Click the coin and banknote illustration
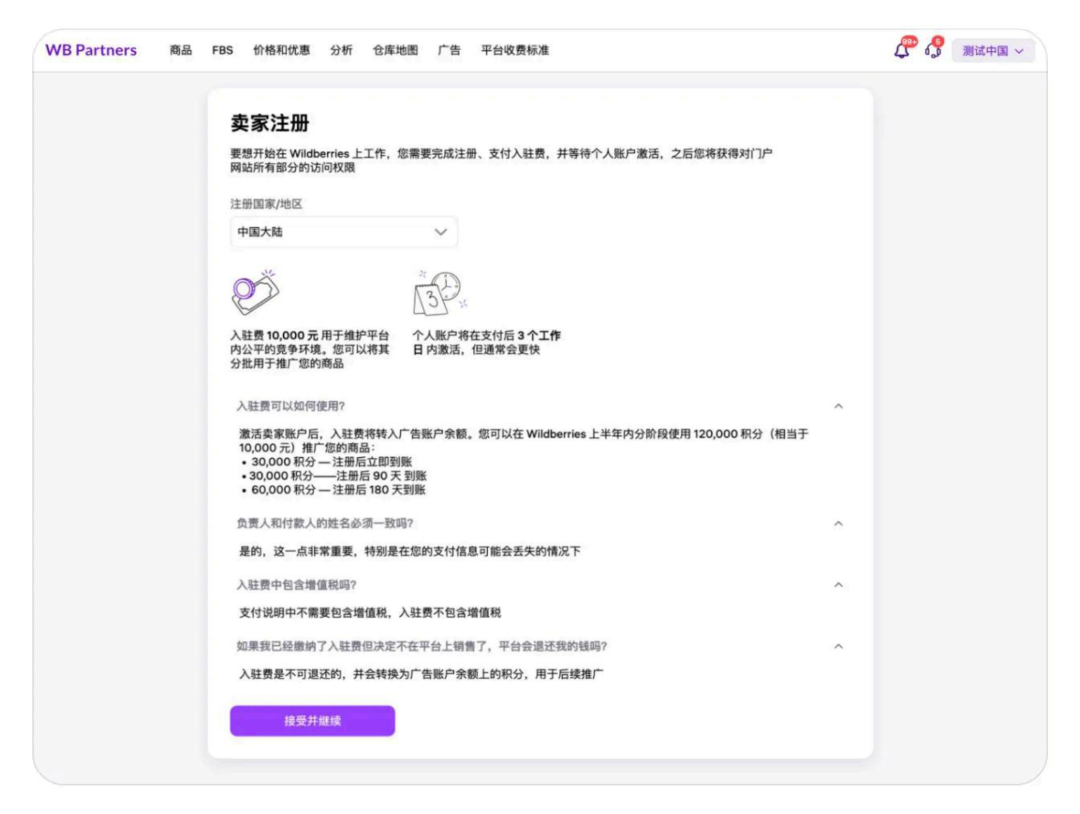The image size is (1080, 814). pos(255,293)
